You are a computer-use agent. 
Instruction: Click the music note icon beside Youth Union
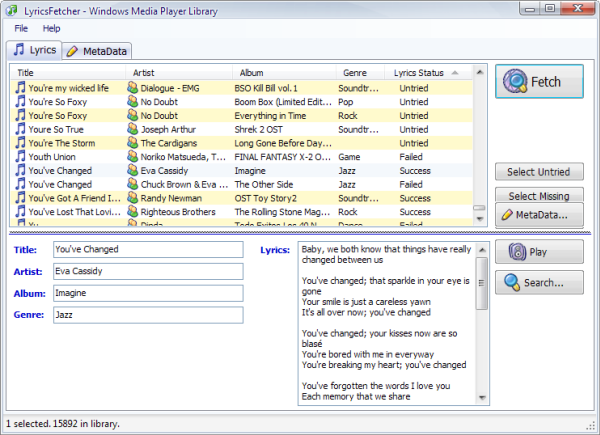coord(20,157)
